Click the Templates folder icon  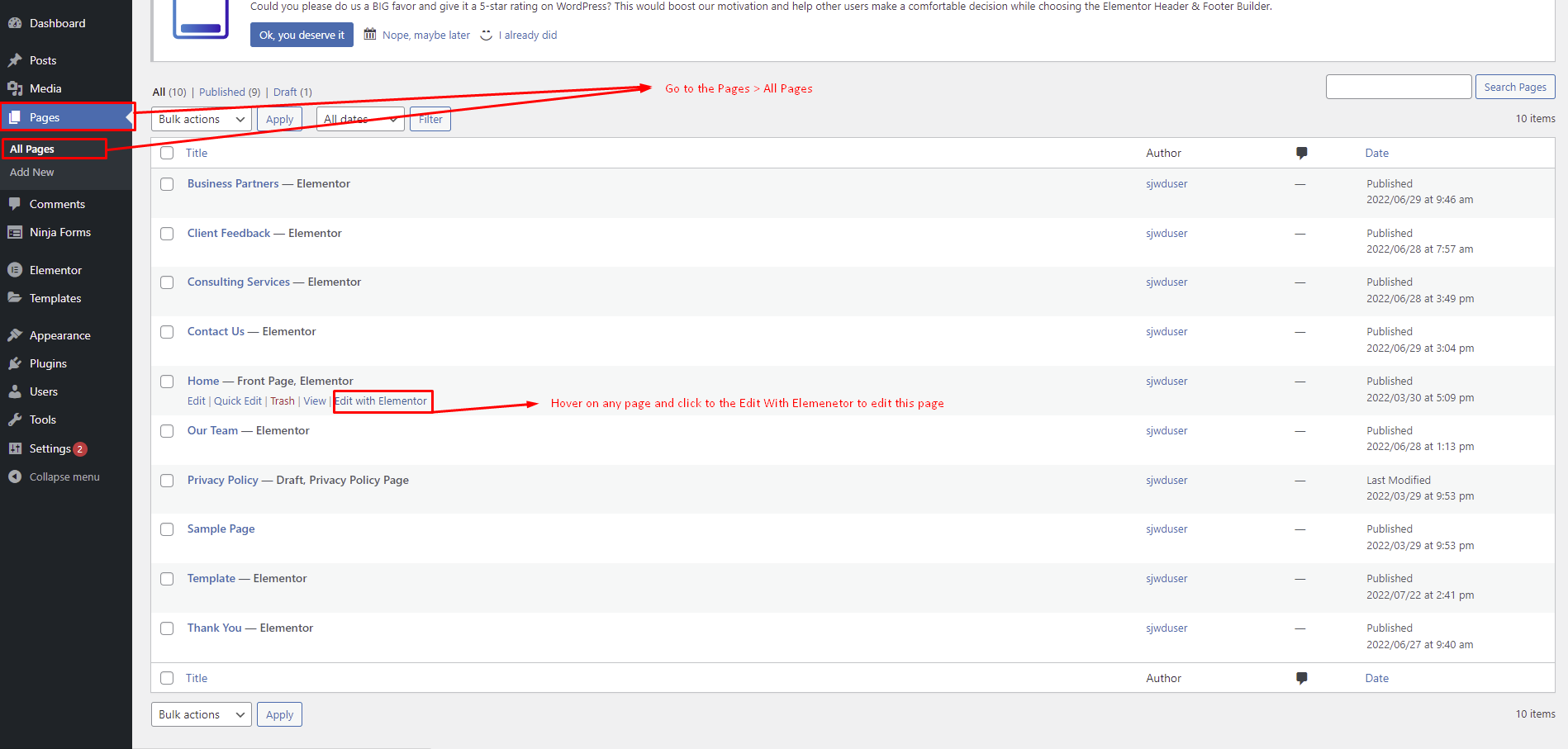(x=15, y=298)
